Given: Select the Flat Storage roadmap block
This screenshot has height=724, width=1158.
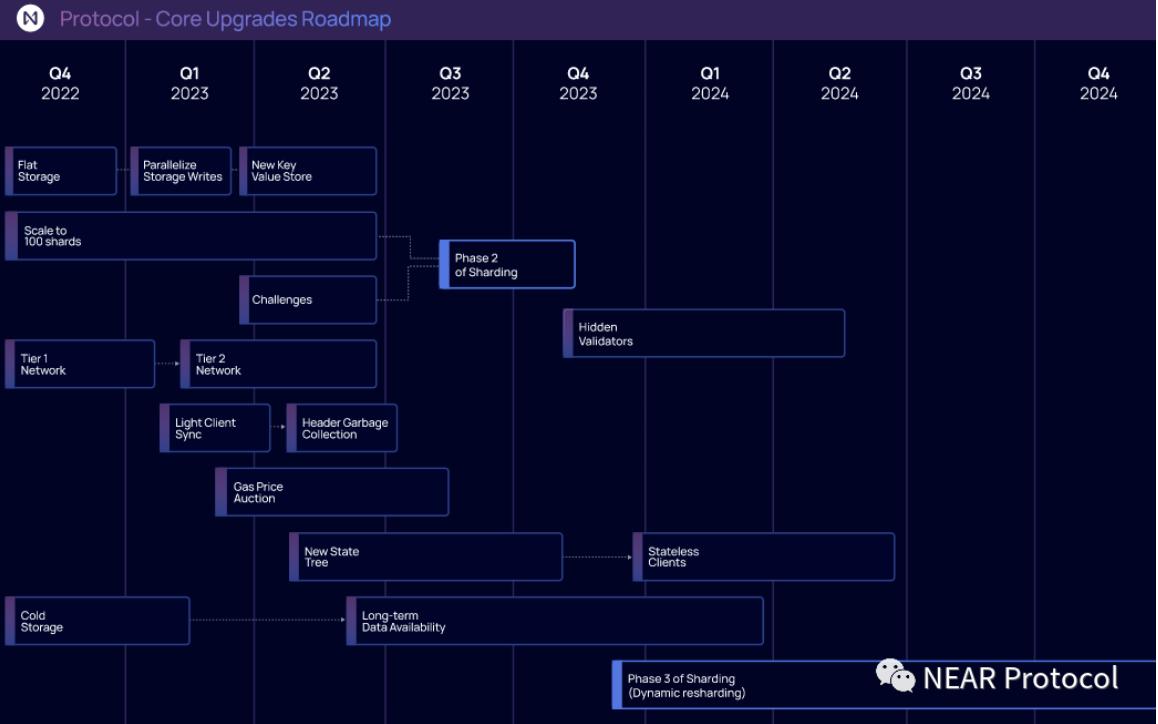Looking at the screenshot, I should (61, 171).
